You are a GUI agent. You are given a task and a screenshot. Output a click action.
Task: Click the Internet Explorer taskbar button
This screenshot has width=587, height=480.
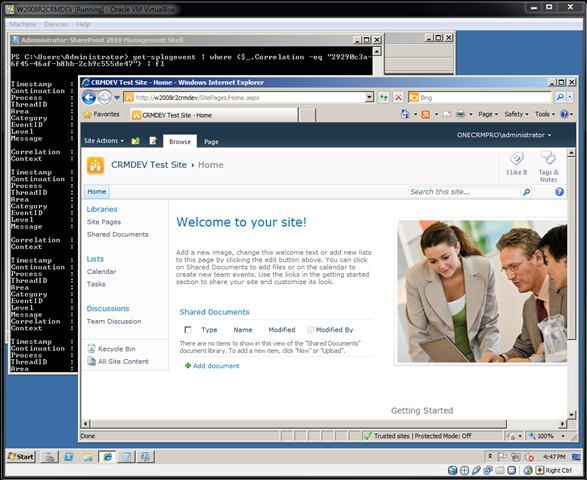click(107, 457)
